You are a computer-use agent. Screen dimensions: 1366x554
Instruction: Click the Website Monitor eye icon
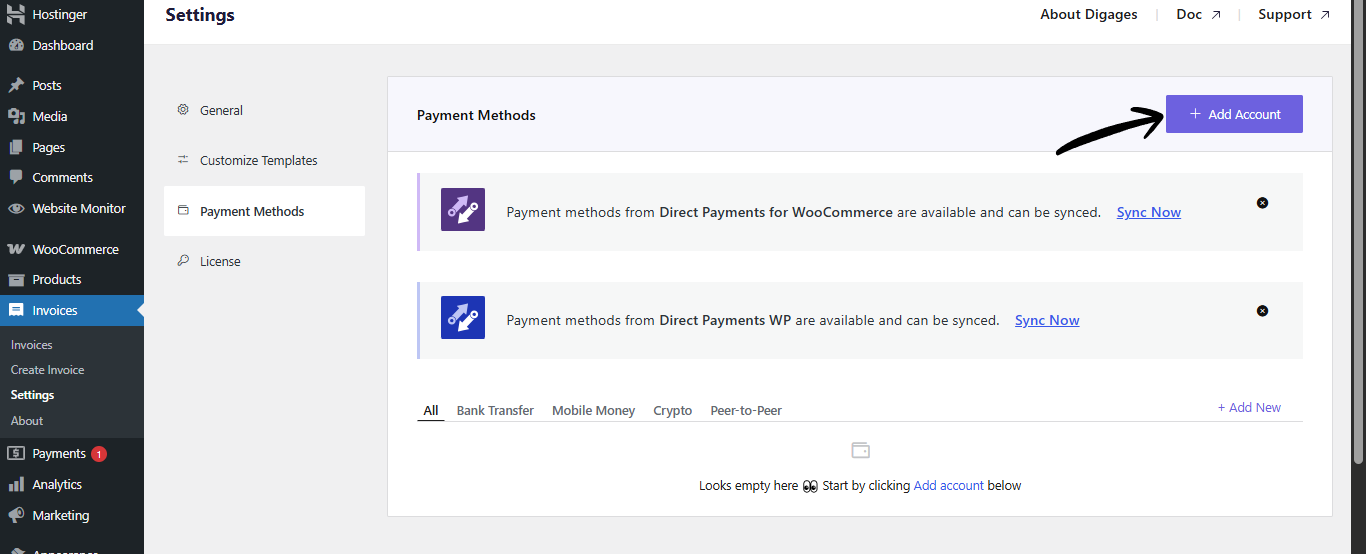click(16, 208)
